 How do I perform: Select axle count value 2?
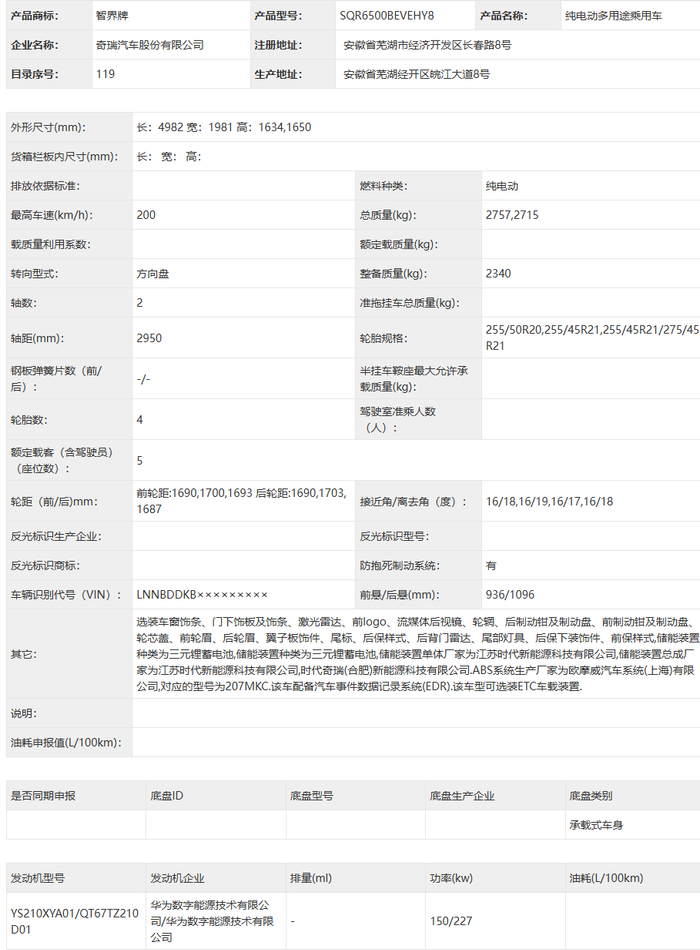click(139, 303)
